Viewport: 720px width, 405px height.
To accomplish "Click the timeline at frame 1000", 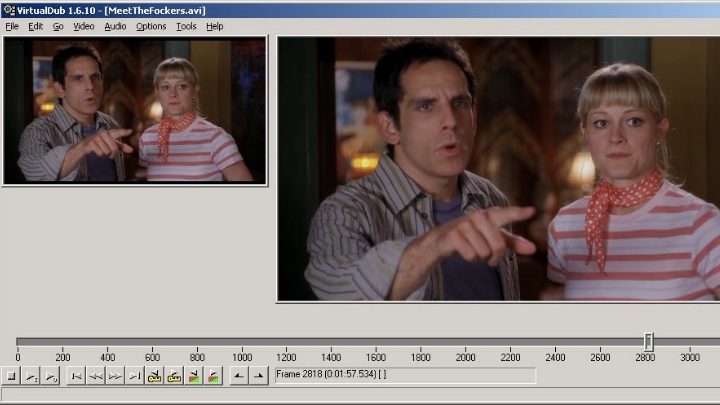I will 242,342.
